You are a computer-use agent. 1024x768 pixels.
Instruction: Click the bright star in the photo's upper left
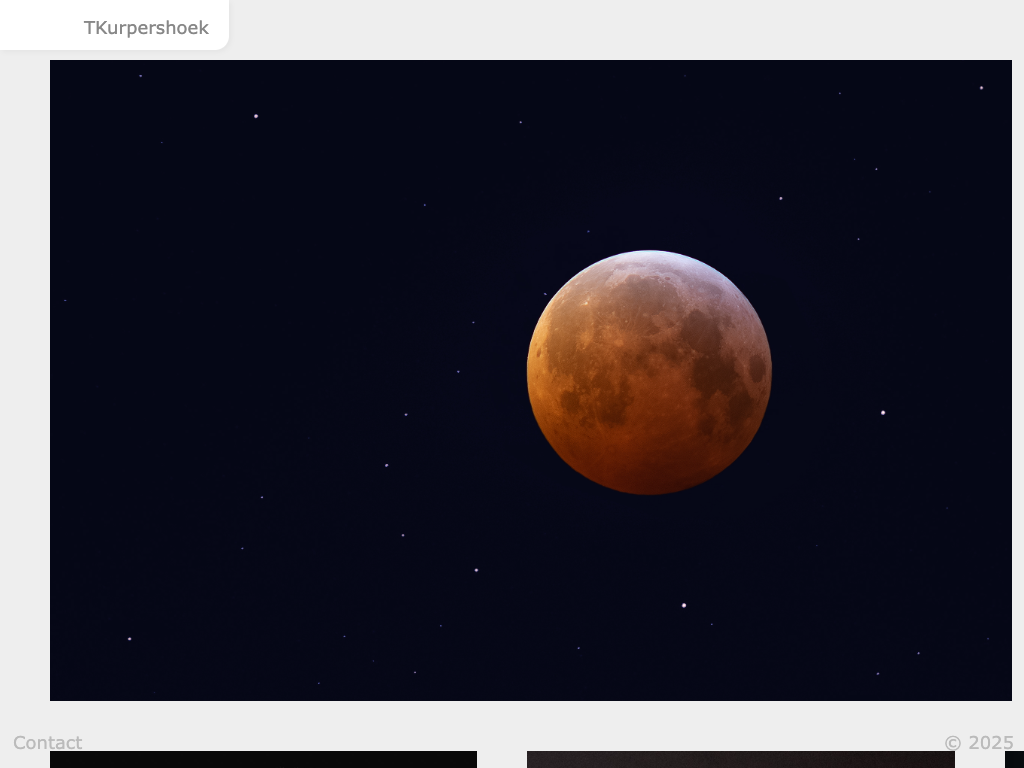tap(256, 116)
